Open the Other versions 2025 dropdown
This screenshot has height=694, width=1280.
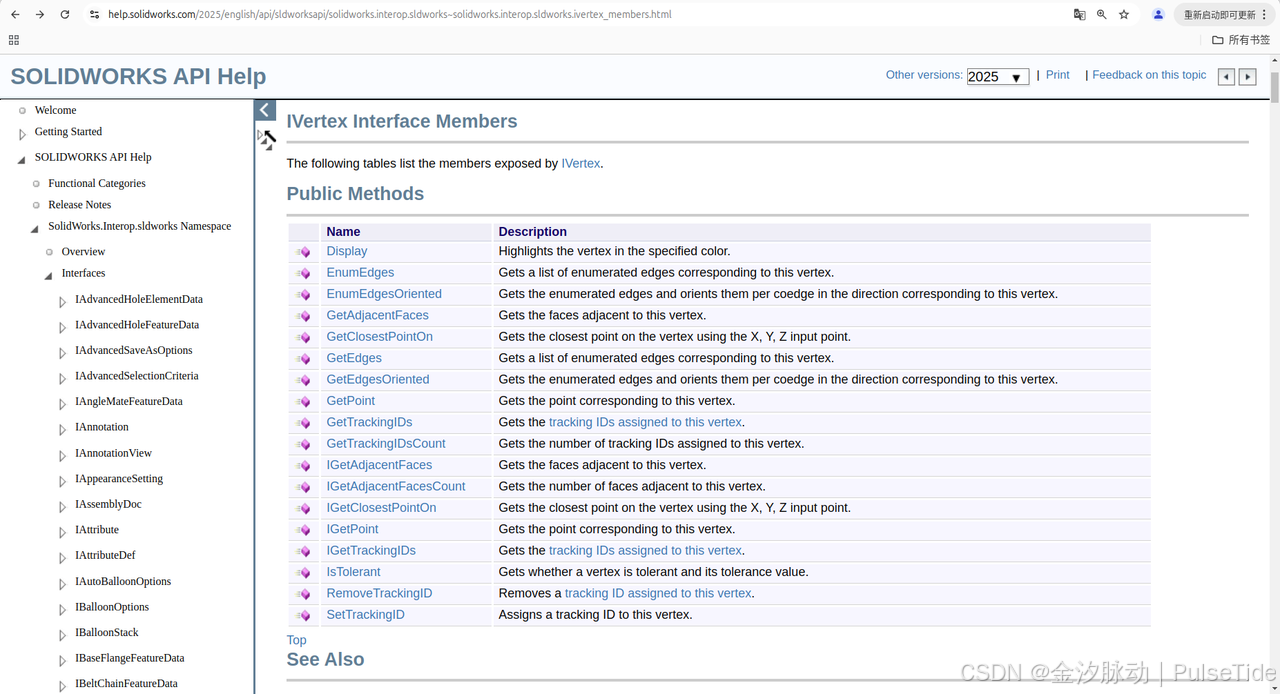(998, 77)
